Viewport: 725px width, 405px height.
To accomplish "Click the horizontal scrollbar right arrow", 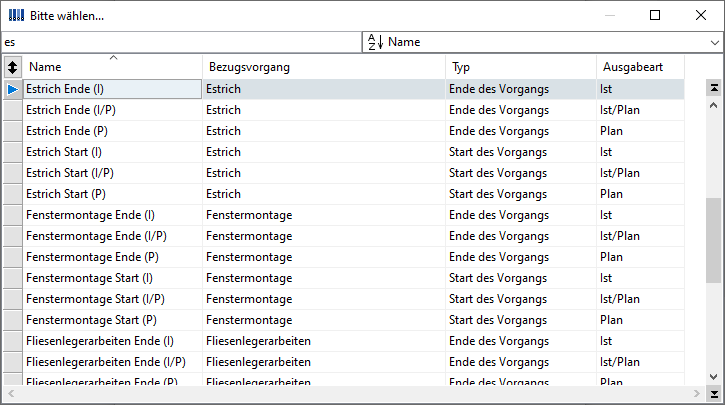I will pos(696,393).
